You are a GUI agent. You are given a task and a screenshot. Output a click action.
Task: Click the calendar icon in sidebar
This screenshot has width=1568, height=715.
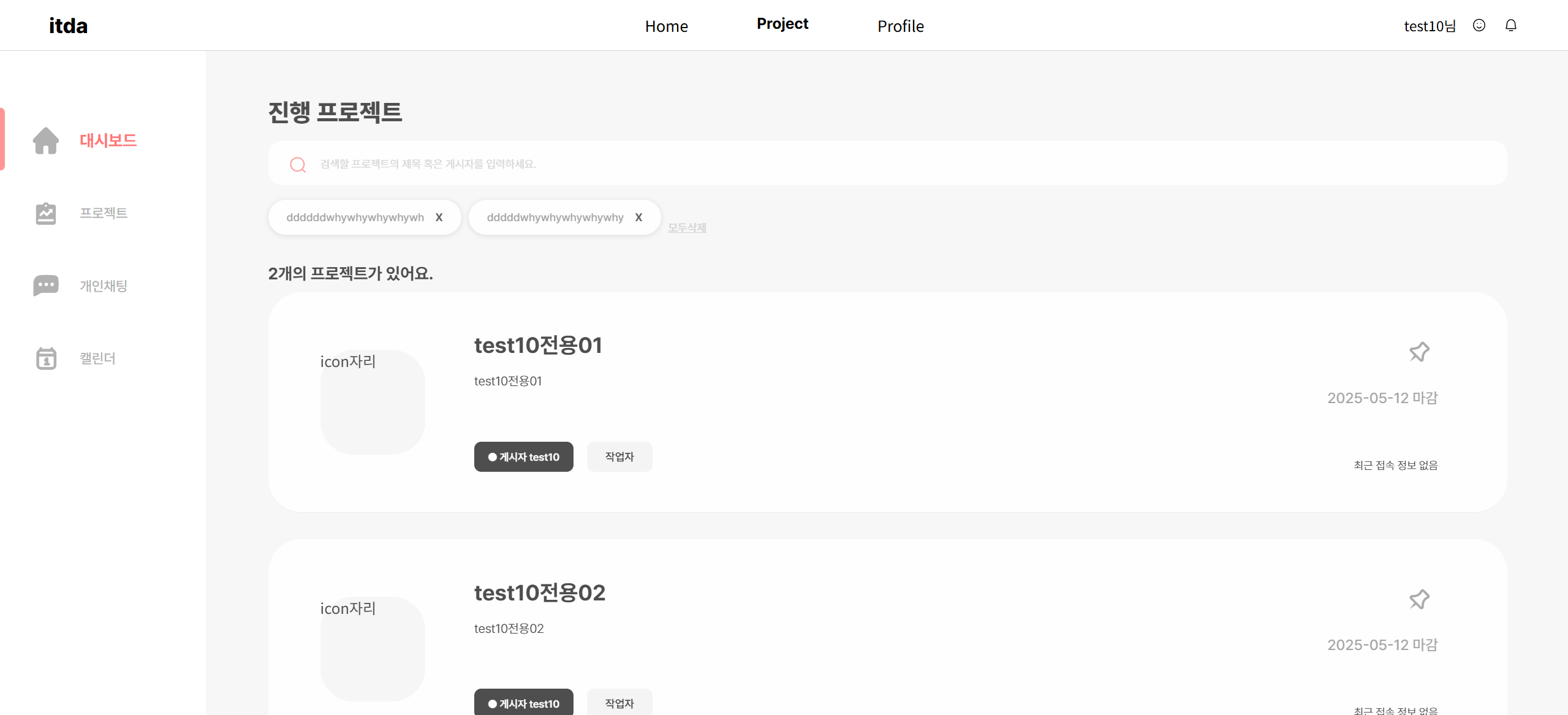pyautogui.click(x=46, y=358)
